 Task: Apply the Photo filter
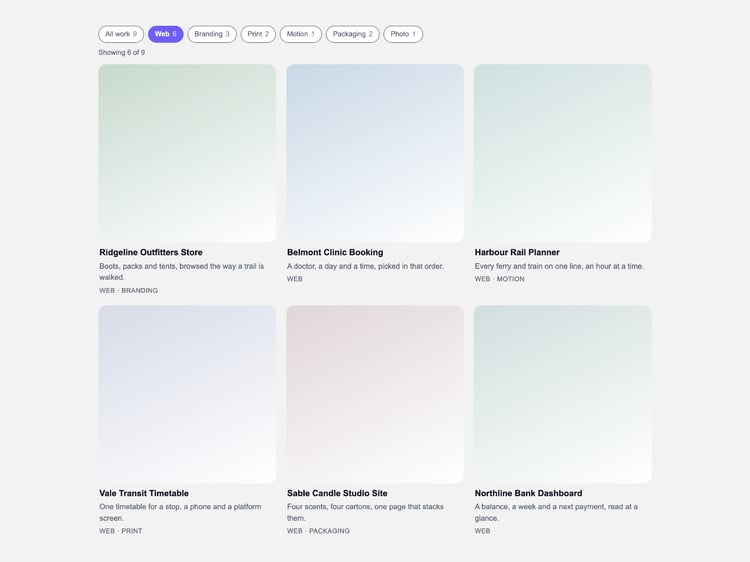pyautogui.click(x=403, y=34)
